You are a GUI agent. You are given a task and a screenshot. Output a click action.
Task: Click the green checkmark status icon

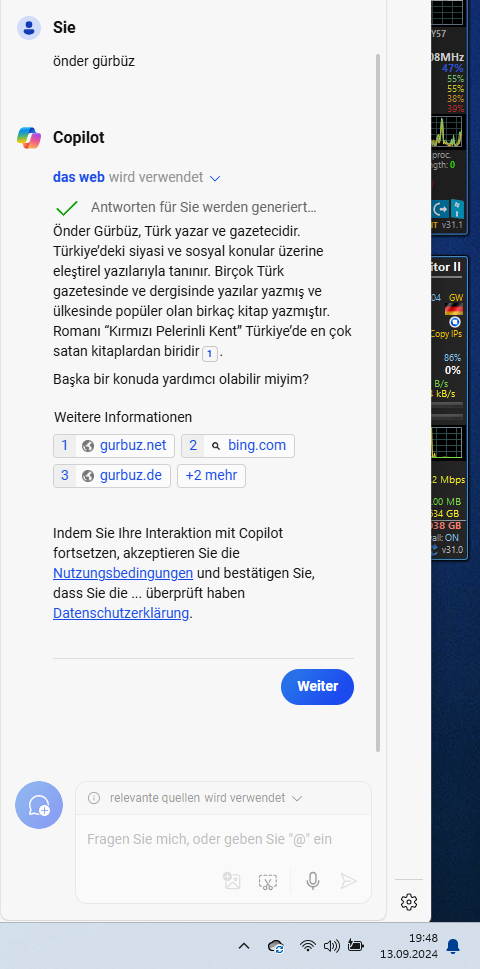tap(67, 208)
